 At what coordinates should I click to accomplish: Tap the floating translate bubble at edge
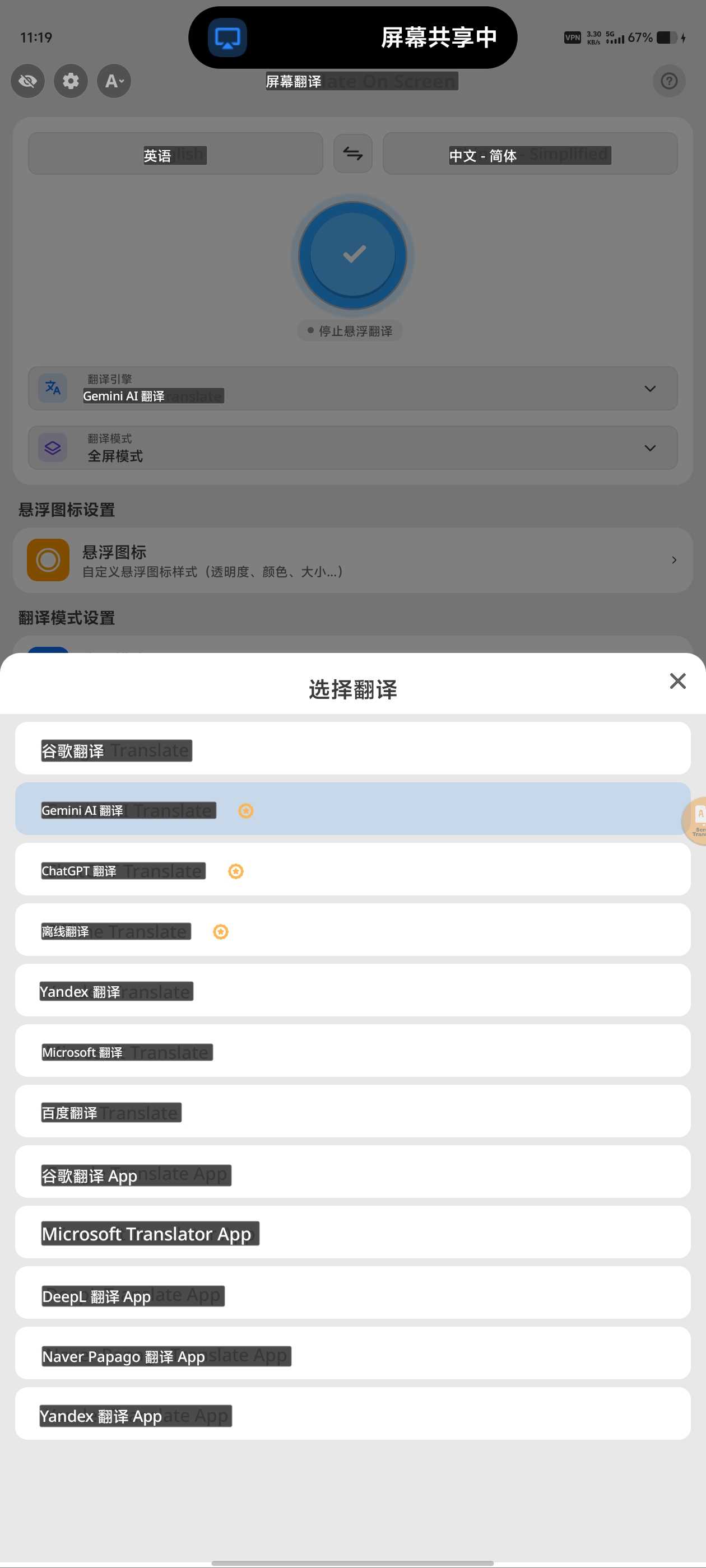coord(694,821)
